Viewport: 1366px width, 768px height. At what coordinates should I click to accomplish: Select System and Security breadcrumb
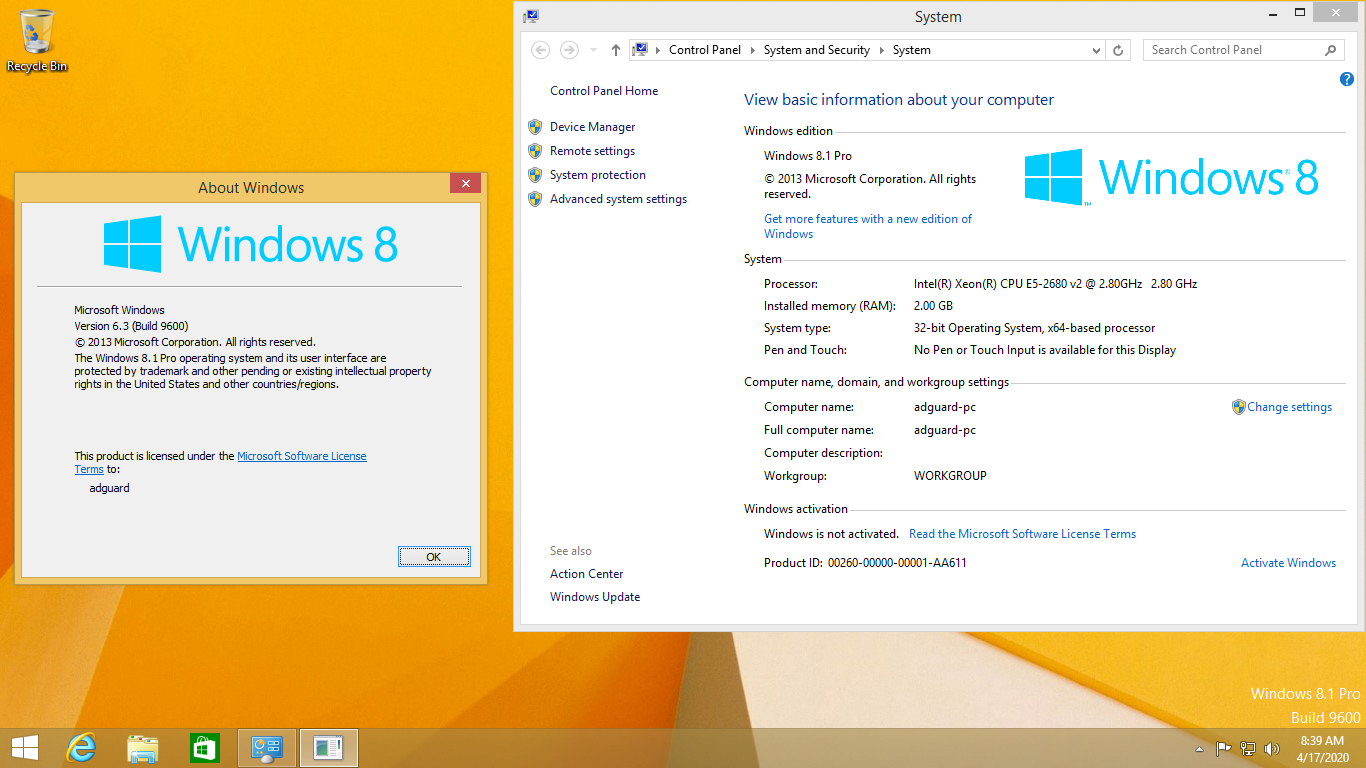pos(816,50)
